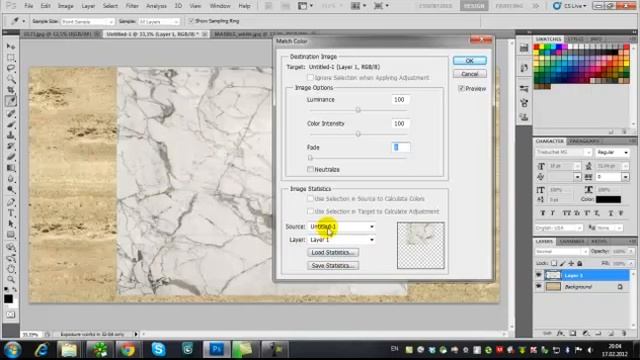Image resolution: width=640 pixels, height=360 pixels.
Task: Open the File menu
Action: (x=29, y=6)
